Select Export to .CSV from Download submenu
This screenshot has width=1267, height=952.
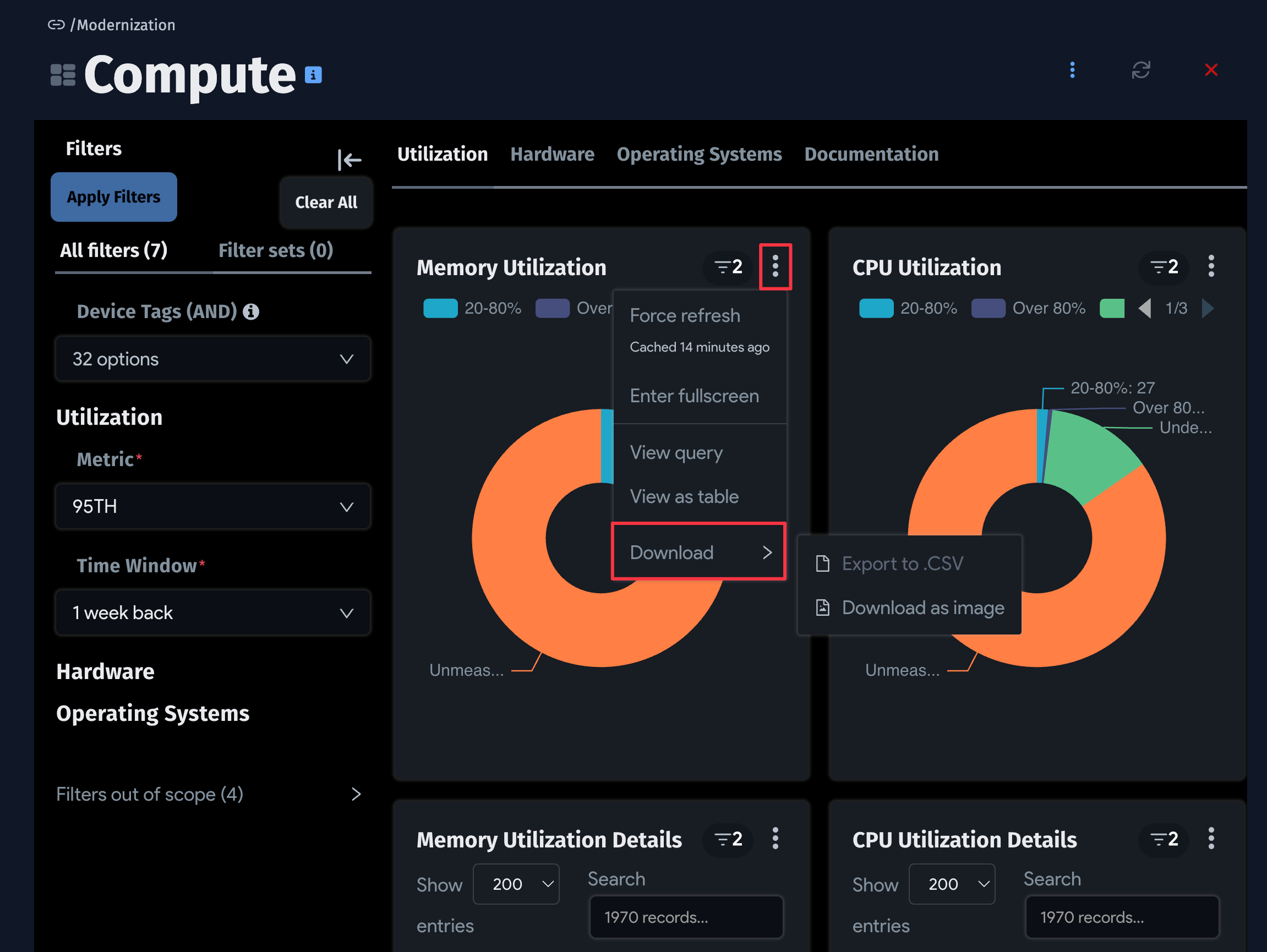pyautogui.click(x=902, y=563)
